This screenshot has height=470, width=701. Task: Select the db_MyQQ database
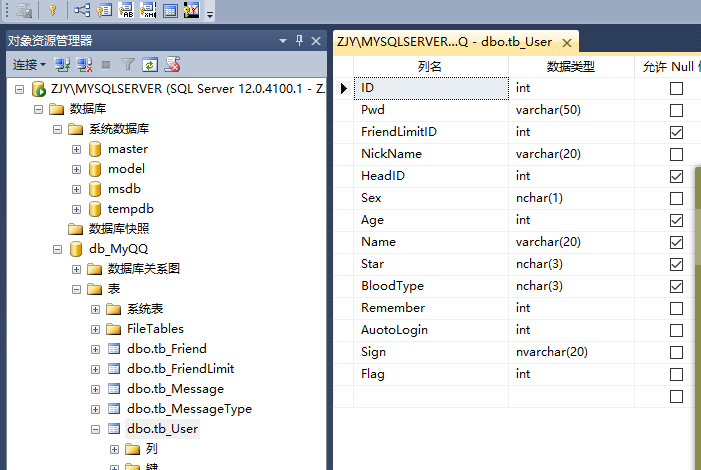click(118, 249)
